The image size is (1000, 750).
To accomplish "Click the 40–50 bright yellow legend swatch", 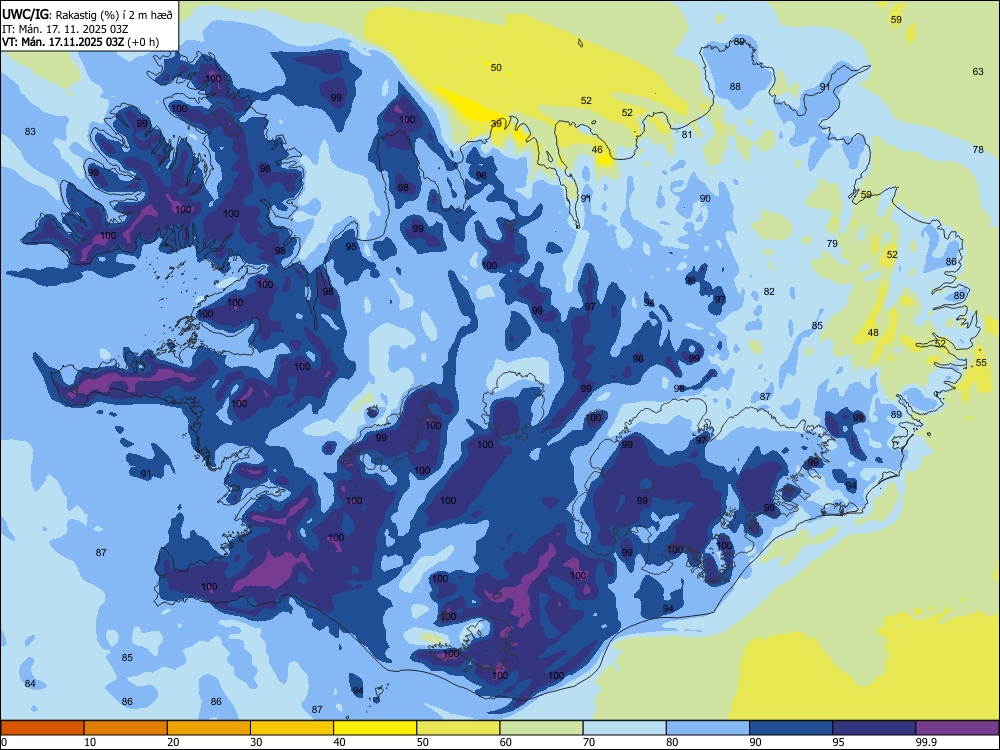I will 375,728.
